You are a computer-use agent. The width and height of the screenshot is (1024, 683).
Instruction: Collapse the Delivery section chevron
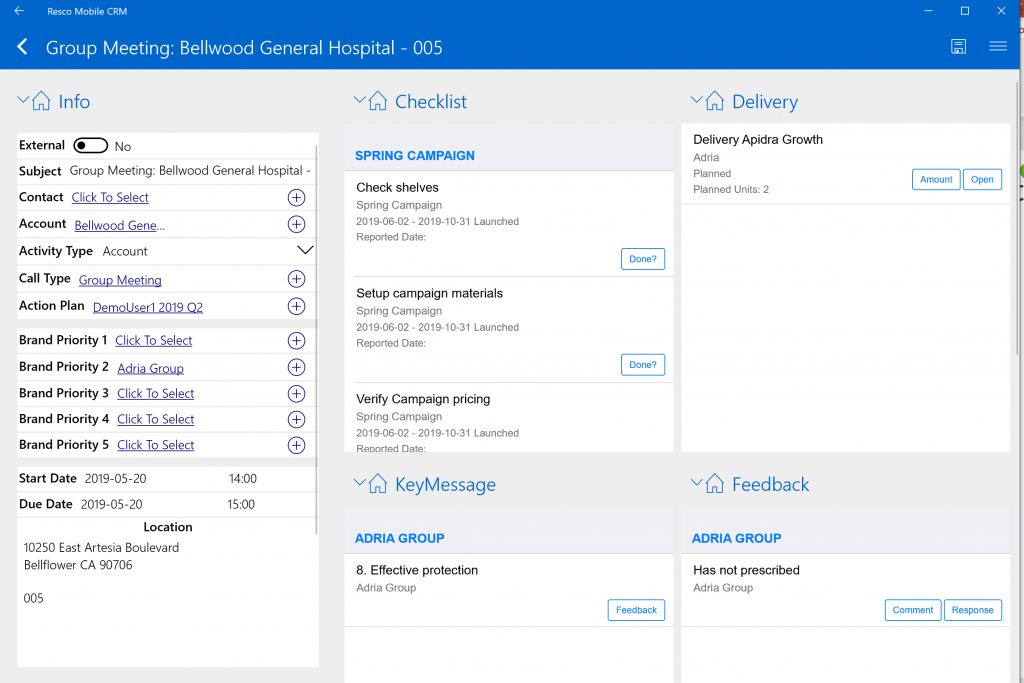pos(696,100)
